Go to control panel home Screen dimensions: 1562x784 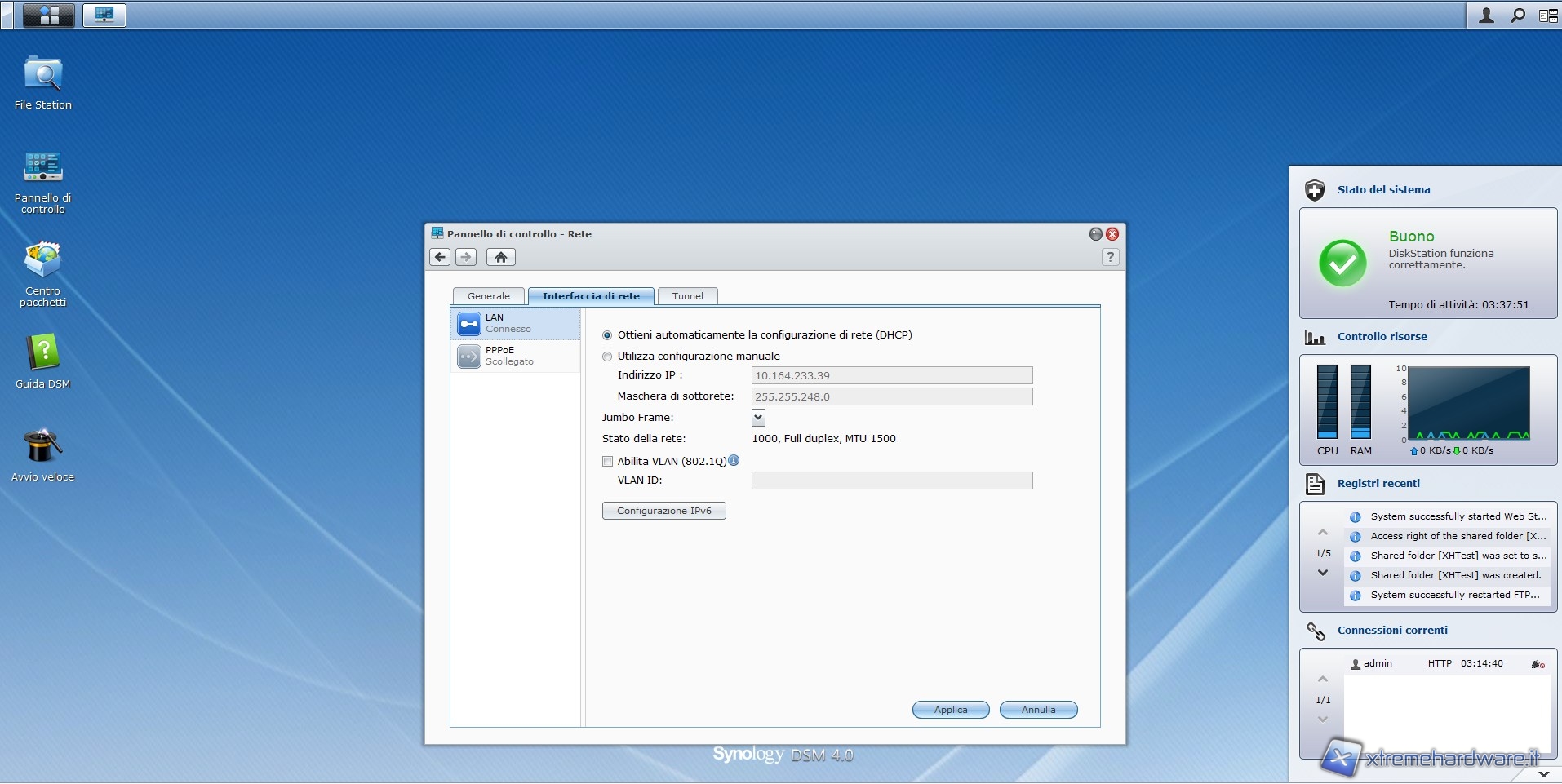coord(500,257)
